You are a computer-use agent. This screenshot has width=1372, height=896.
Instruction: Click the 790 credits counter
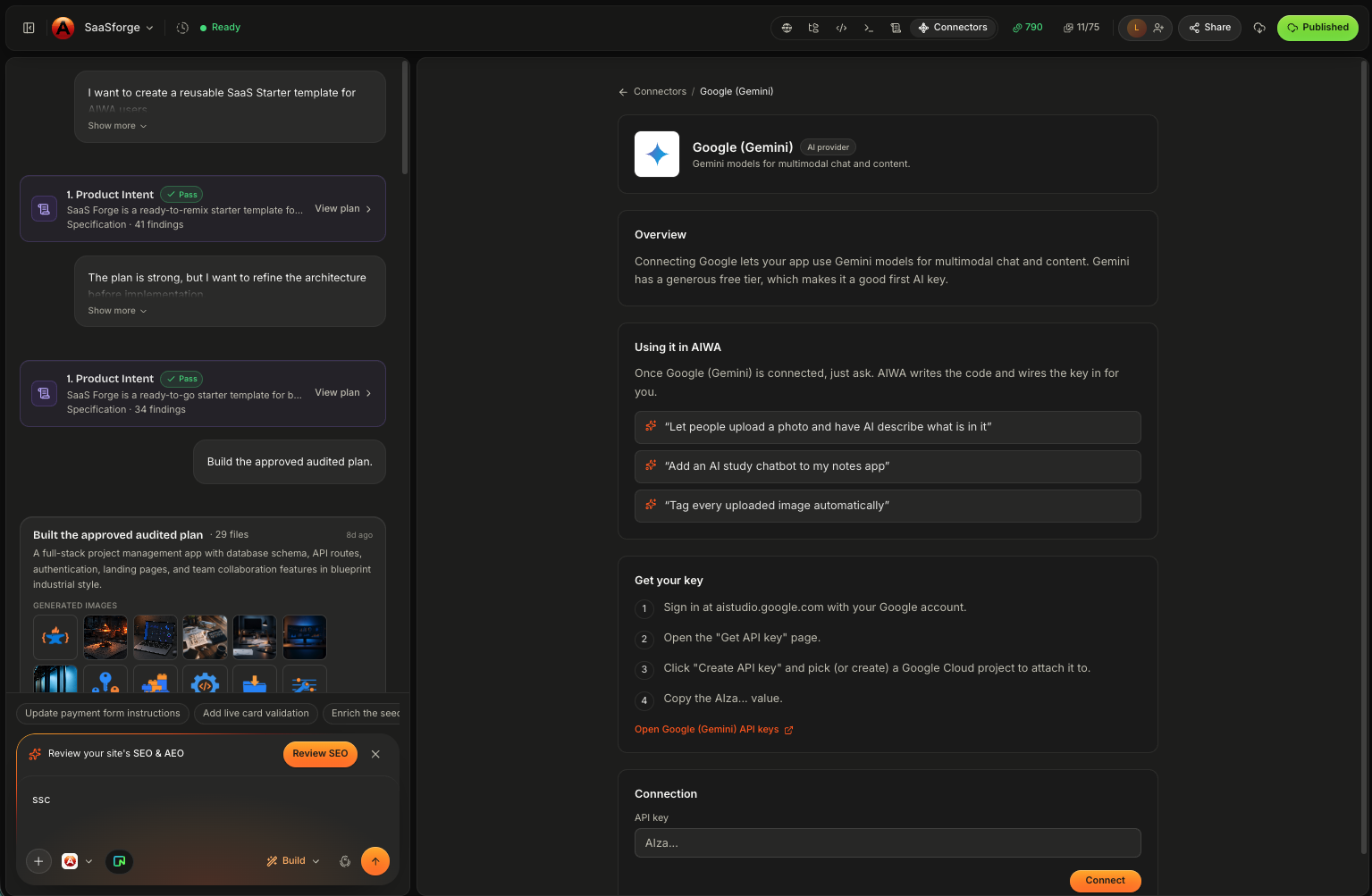(x=1028, y=28)
